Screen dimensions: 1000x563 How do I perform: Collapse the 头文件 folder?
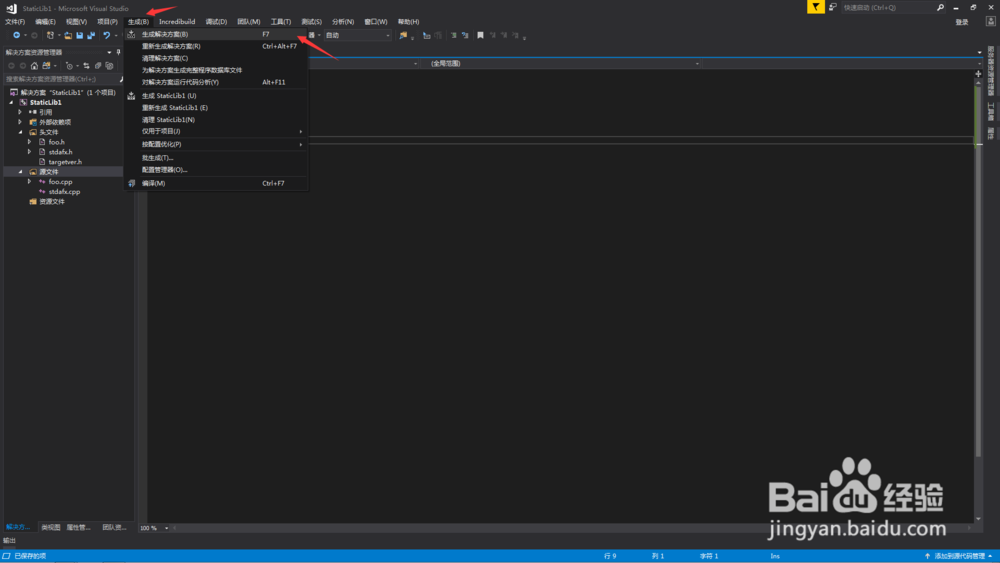tap(20, 132)
